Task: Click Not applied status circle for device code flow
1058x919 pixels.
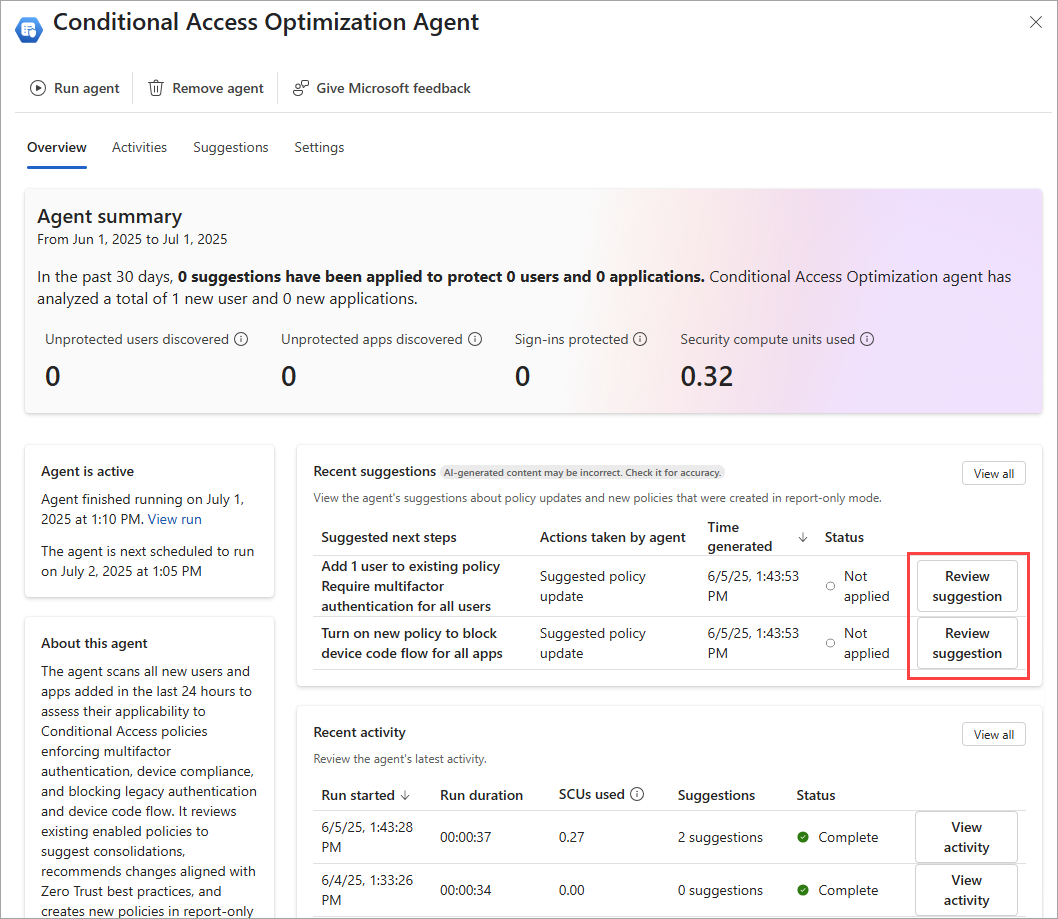Action: pyautogui.click(x=831, y=643)
